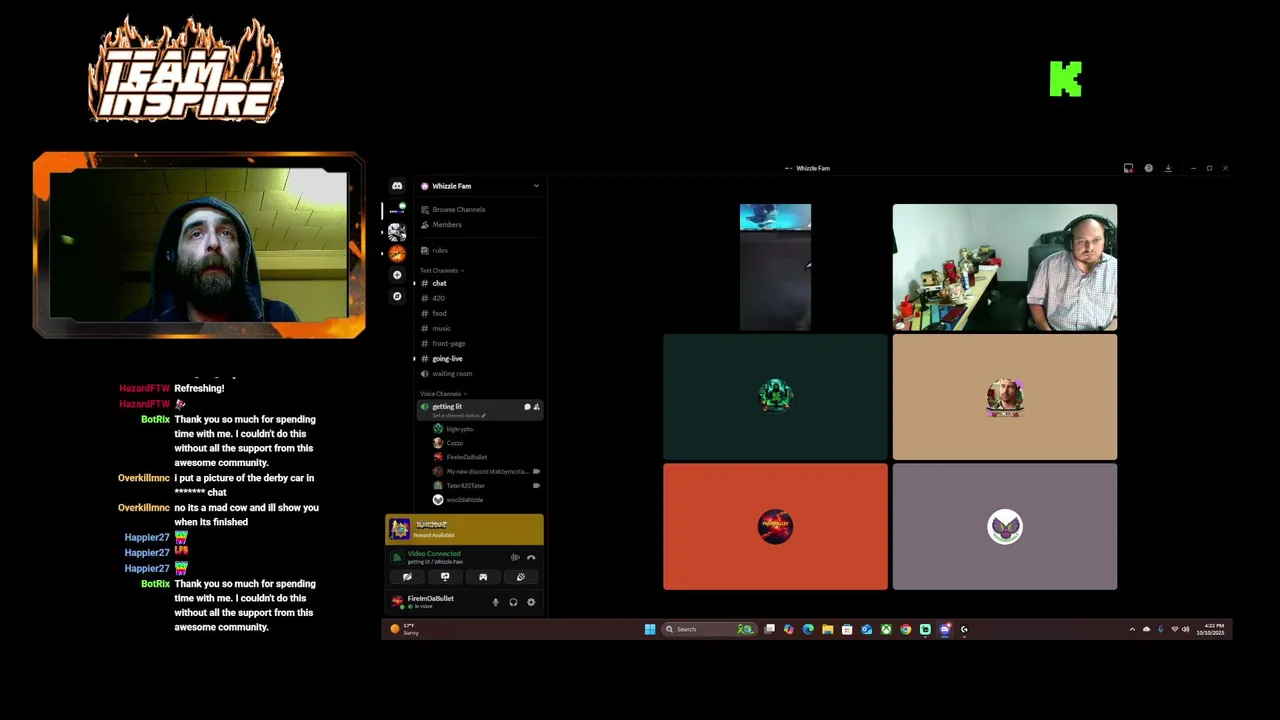Select the black-and-white server icon in sidebar

[x=397, y=232]
